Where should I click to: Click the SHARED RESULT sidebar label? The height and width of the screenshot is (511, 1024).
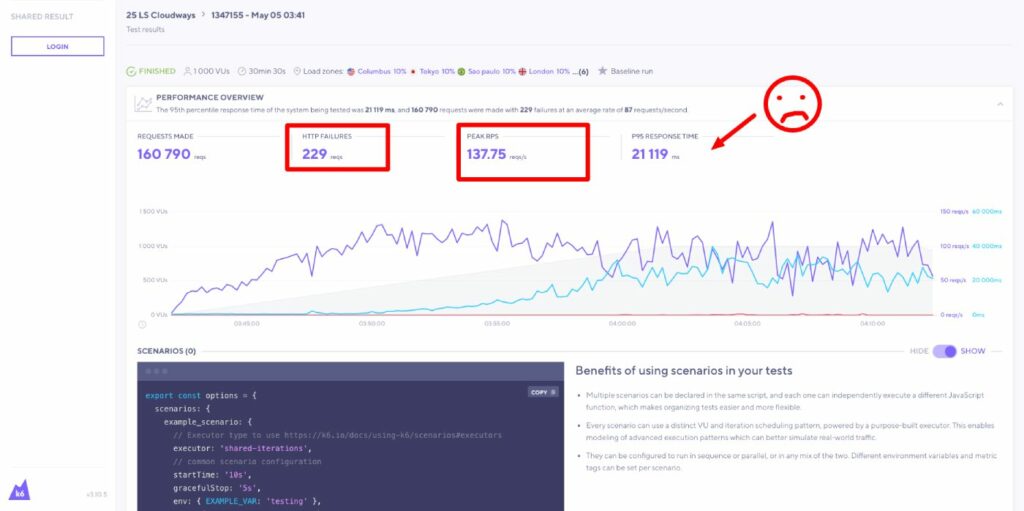pos(42,16)
